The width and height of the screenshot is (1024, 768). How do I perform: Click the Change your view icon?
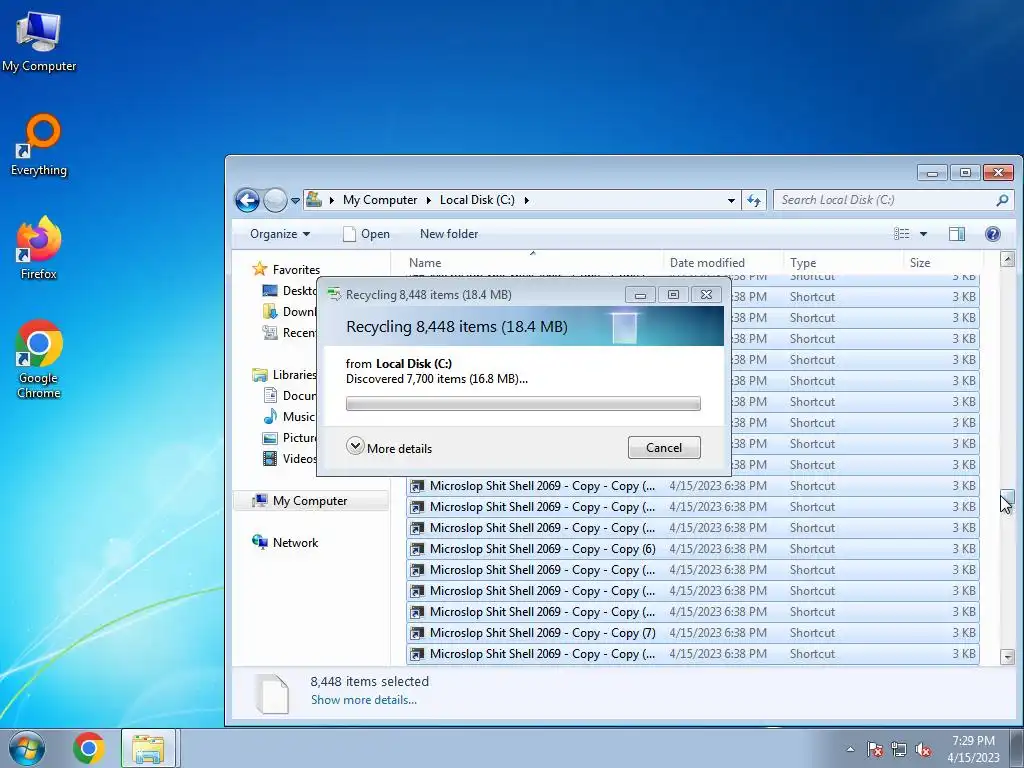[902, 234]
